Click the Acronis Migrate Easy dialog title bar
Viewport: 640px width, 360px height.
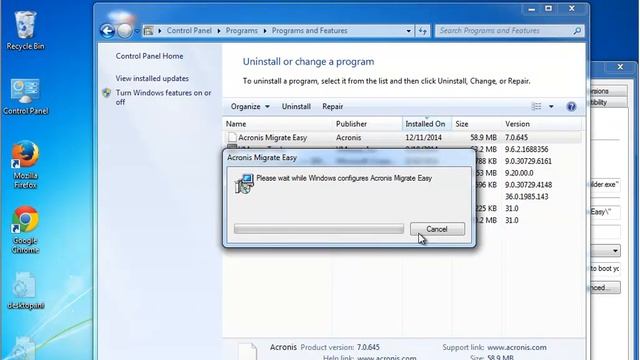pos(349,158)
